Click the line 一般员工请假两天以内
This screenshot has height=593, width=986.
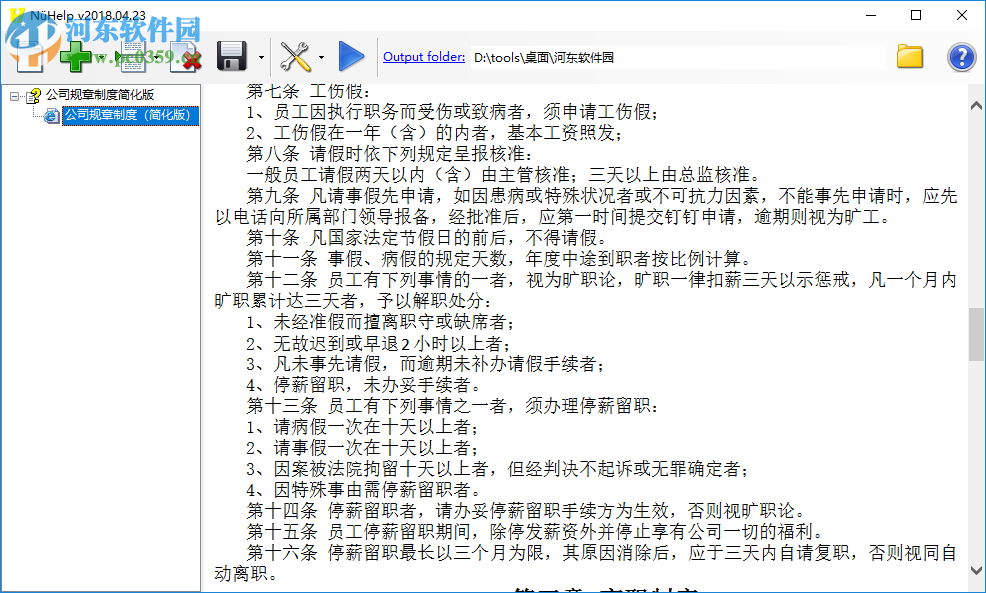[x=504, y=174]
